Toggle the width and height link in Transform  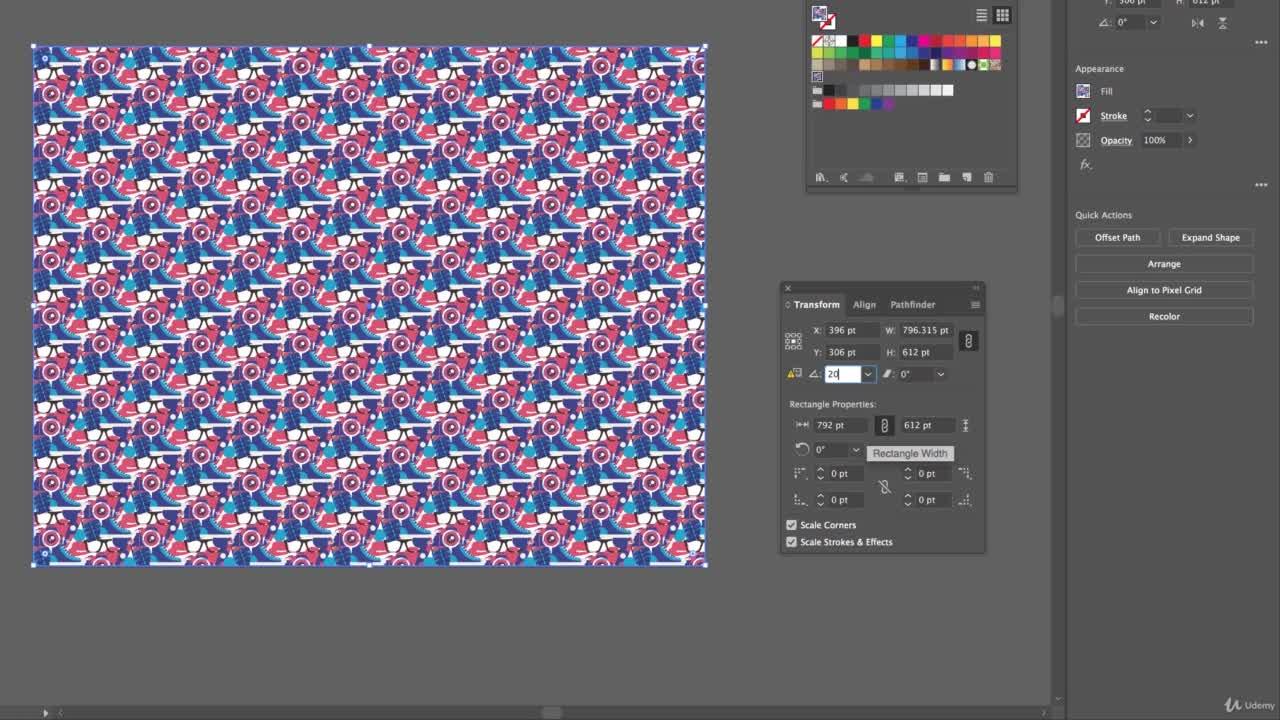[968, 341]
